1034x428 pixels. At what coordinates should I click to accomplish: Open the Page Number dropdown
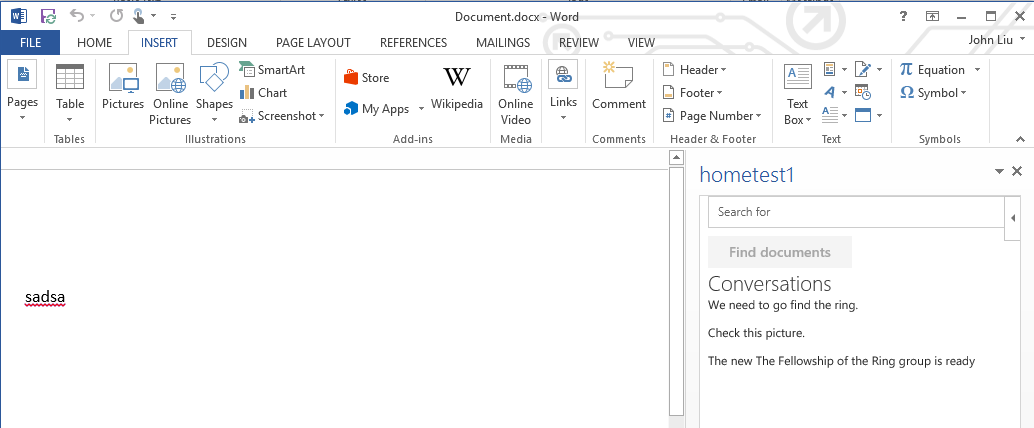click(x=713, y=116)
